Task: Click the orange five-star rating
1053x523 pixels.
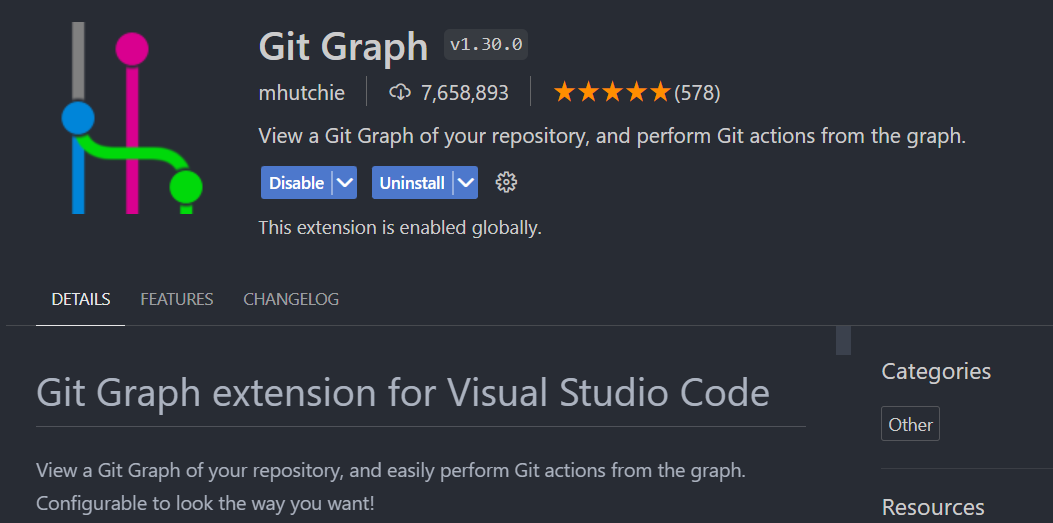Action: coord(611,93)
